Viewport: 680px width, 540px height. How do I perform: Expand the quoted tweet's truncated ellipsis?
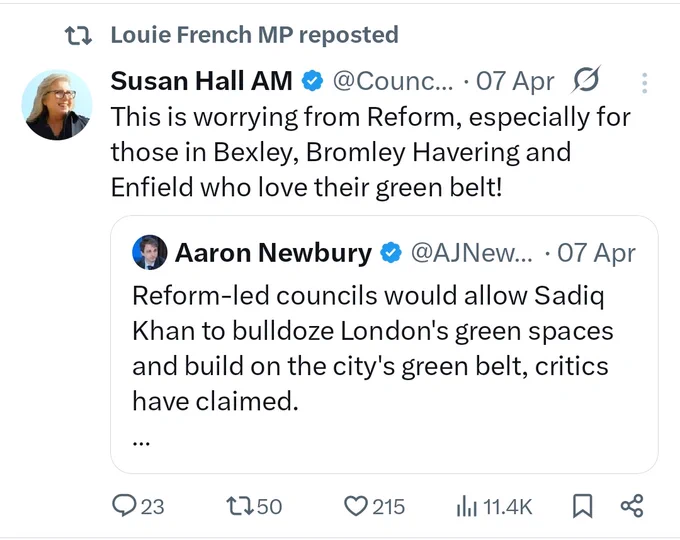coord(141,443)
